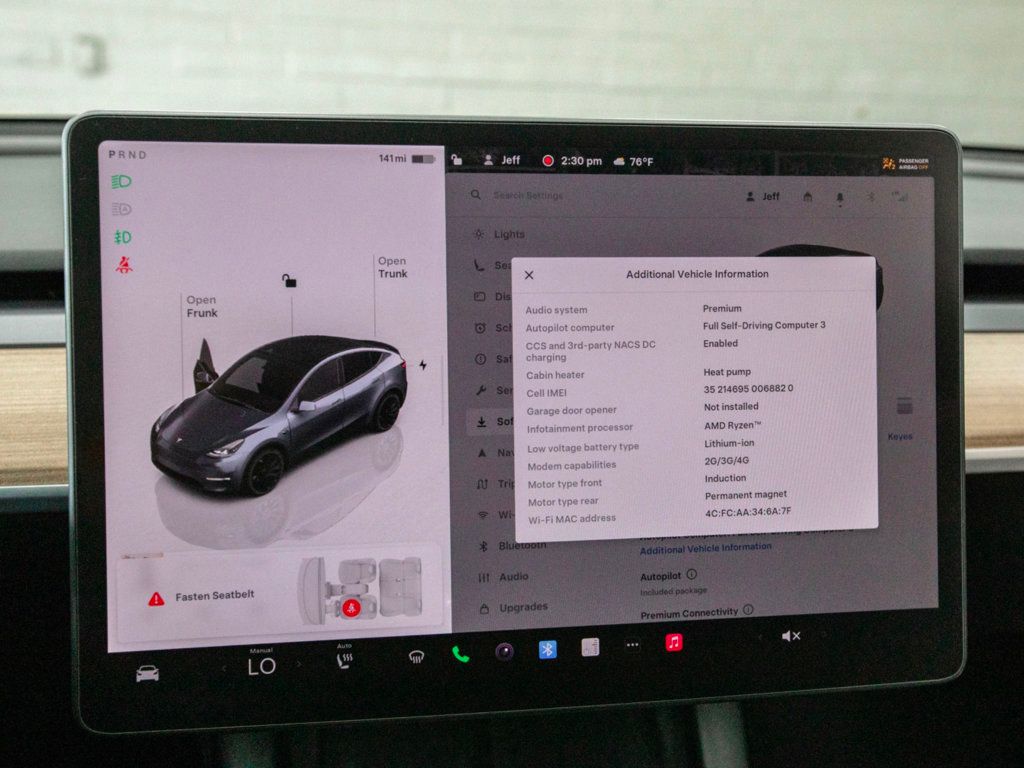Screen dimensions: 1024x768
Task: Open the white app icon beside Bluetooth in the dock
Action: point(590,647)
